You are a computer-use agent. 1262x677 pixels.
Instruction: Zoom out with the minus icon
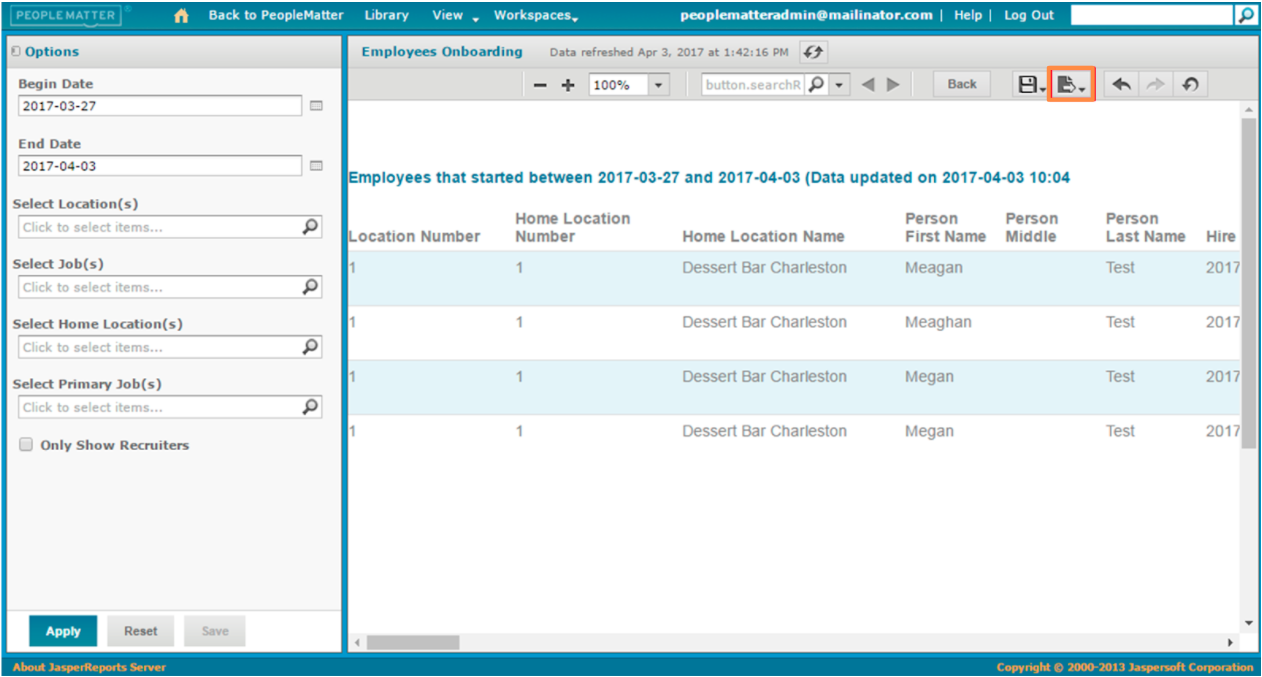coord(540,85)
